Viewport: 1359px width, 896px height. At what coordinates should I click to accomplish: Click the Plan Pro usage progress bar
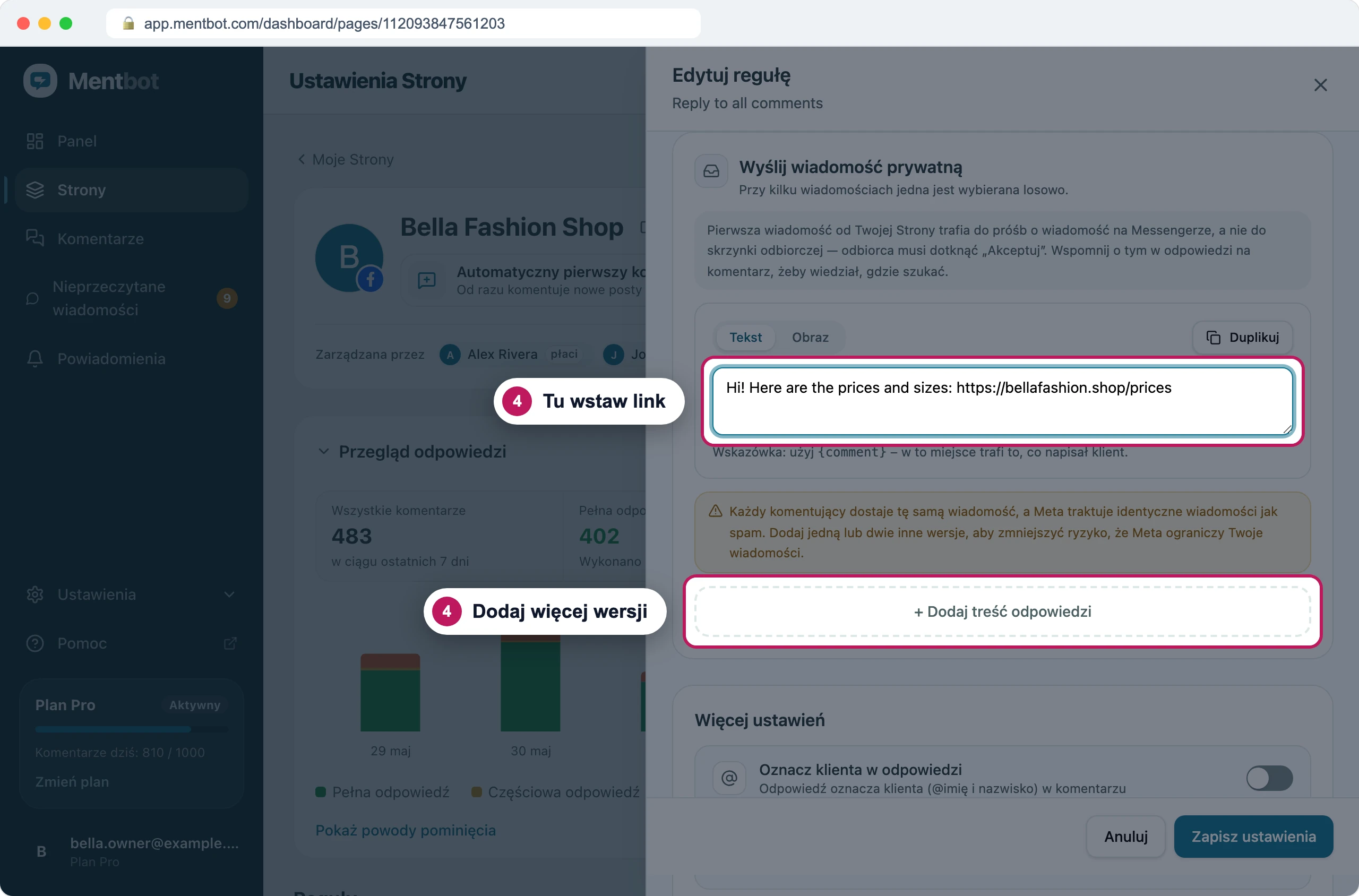pyautogui.click(x=132, y=729)
